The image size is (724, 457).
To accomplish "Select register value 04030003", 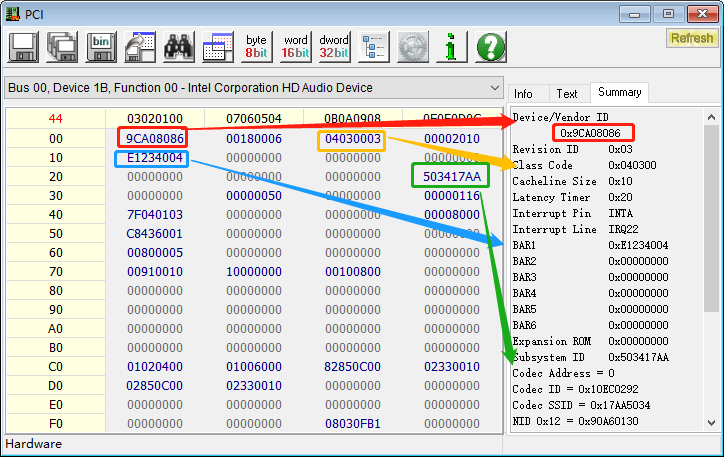I will click(x=353, y=138).
